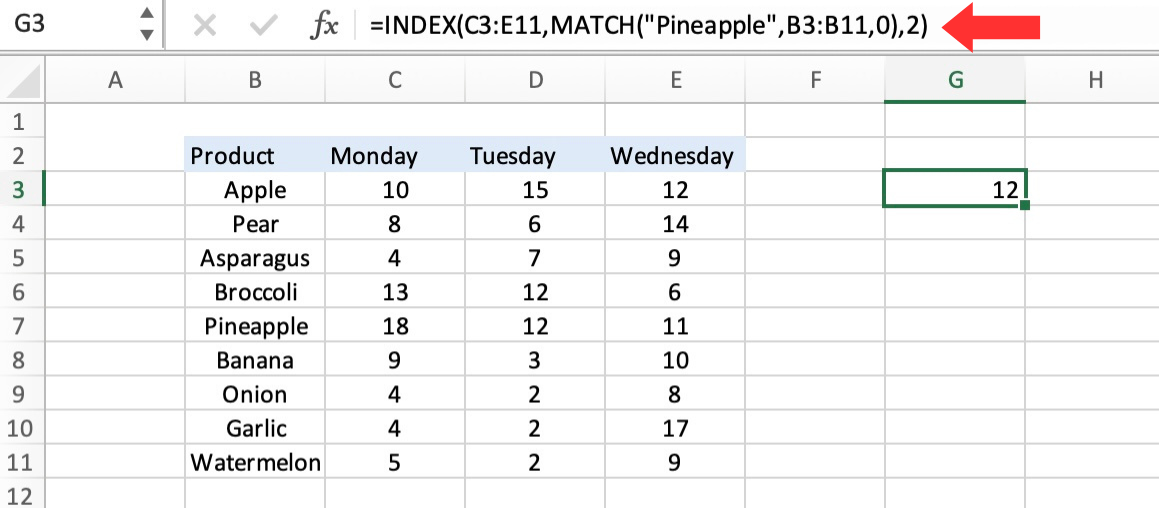The image size is (1159, 508).
Task: Select Garlic's Wednesday value 17
Action: tap(675, 428)
